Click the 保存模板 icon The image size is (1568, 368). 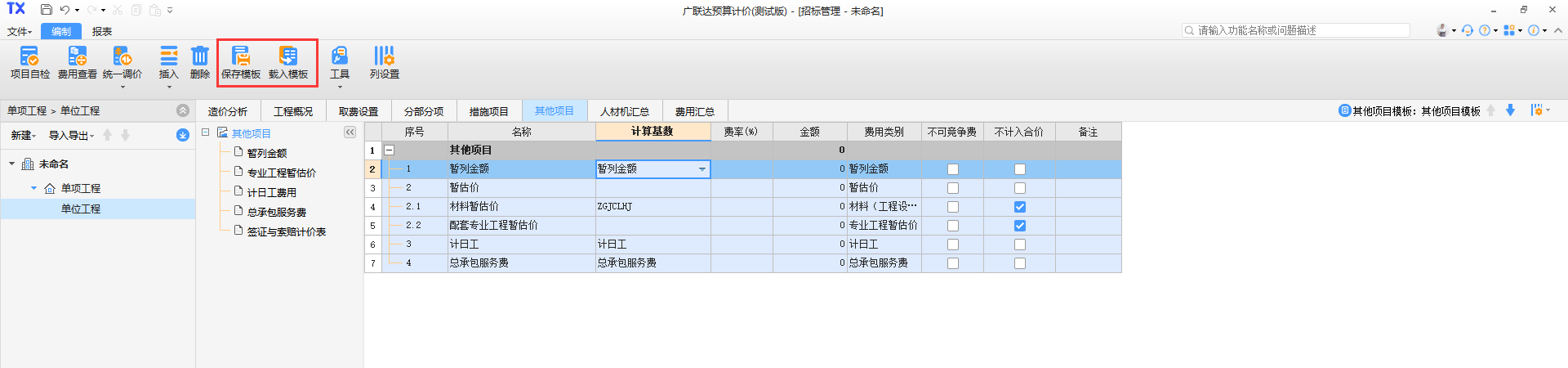pyautogui.click(x=241, y=56)
